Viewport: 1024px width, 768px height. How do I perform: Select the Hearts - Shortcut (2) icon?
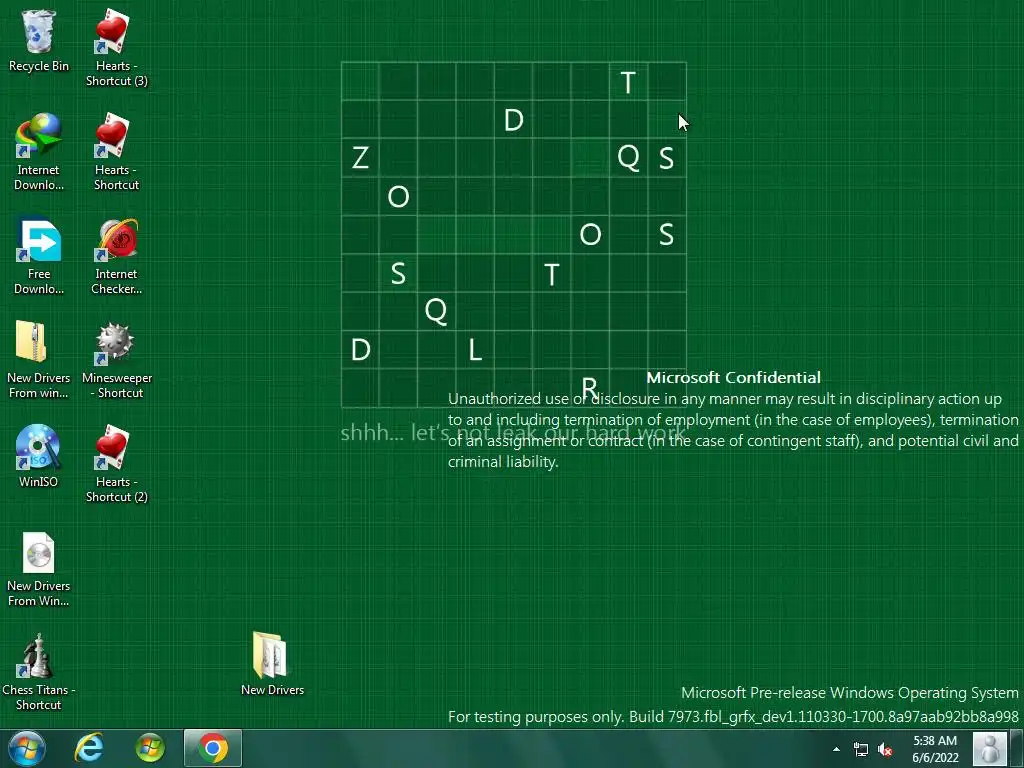pyautogui.click(x=116, y=464)
